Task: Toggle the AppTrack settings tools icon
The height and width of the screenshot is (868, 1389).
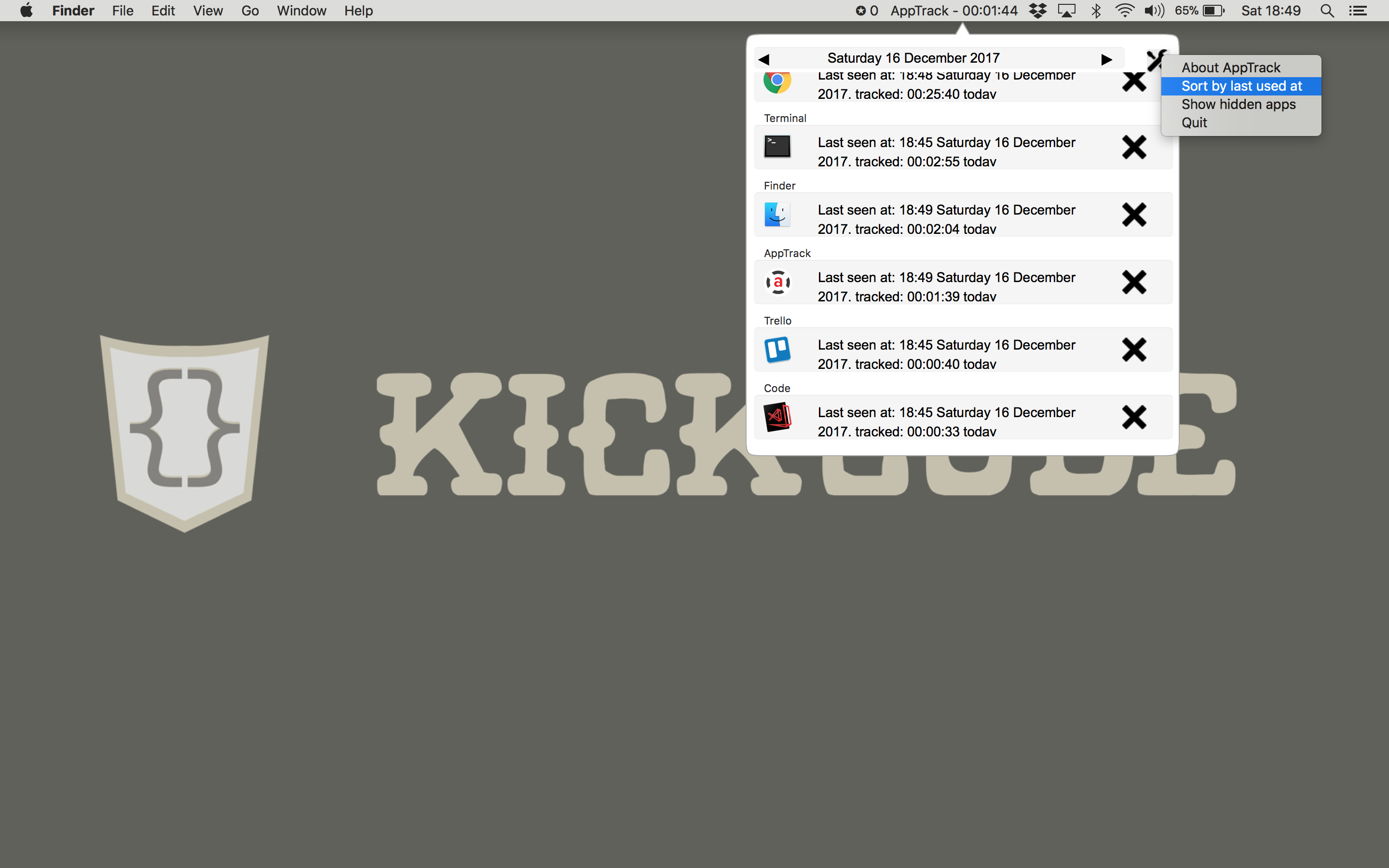Action: click(x=1154, y=60)
